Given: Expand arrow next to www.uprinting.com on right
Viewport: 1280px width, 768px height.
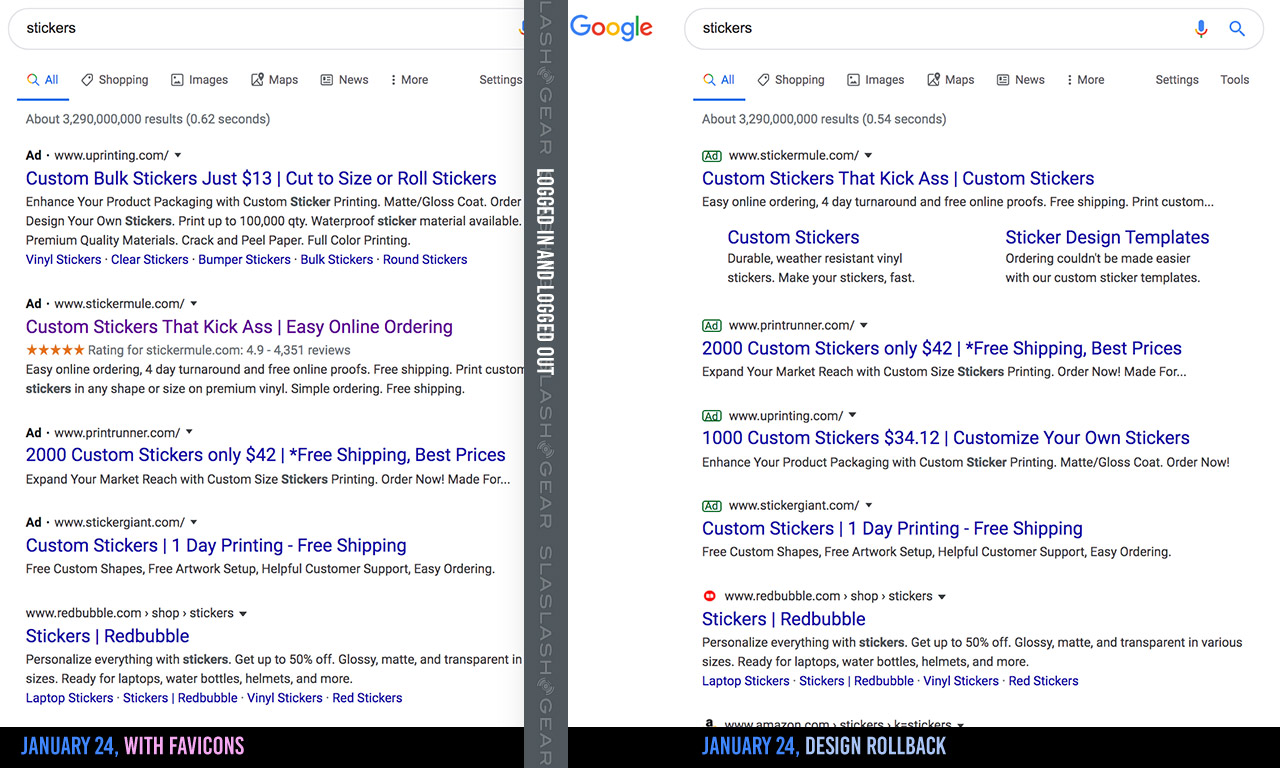Looking at the screenshot, I should (852, 416).
